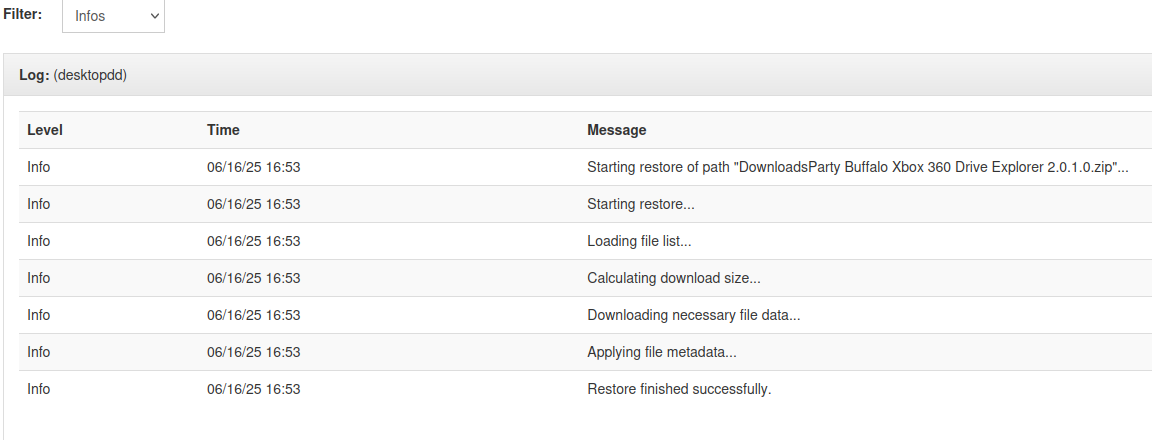1152x440 pixels.
Task: Select the "Applying file metadata..." message
Action: 662,352
